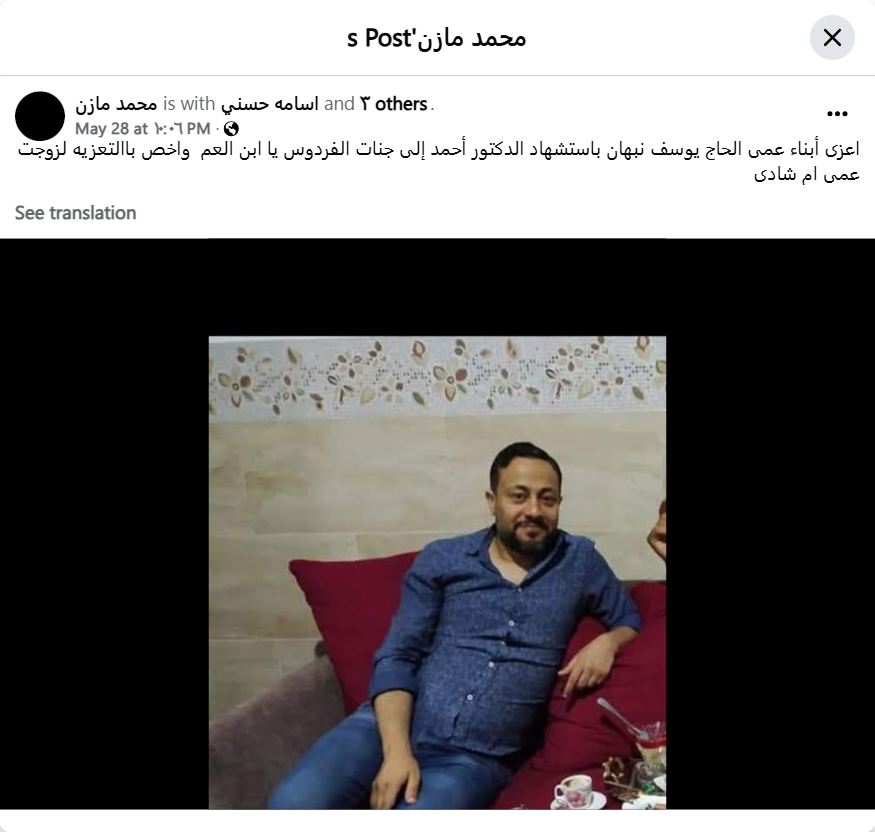This screenshot has width=875, height=832.
Task: Click the post dialog title heading
Action: pyautogui.click(x=436, y=38)
